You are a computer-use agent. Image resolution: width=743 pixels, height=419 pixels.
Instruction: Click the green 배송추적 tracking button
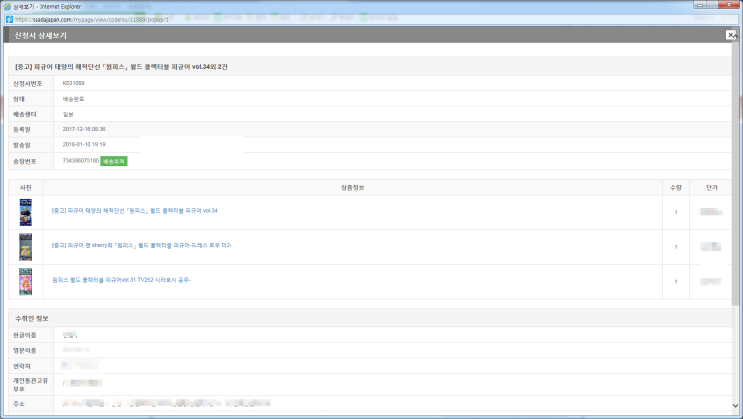(x=114, y=162)
